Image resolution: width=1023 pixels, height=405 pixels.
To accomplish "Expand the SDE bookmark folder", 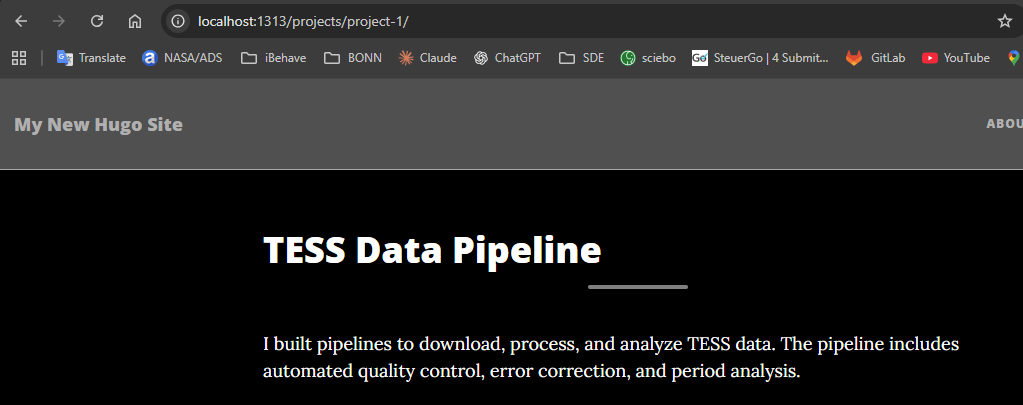I will click(x=582, y=58).
